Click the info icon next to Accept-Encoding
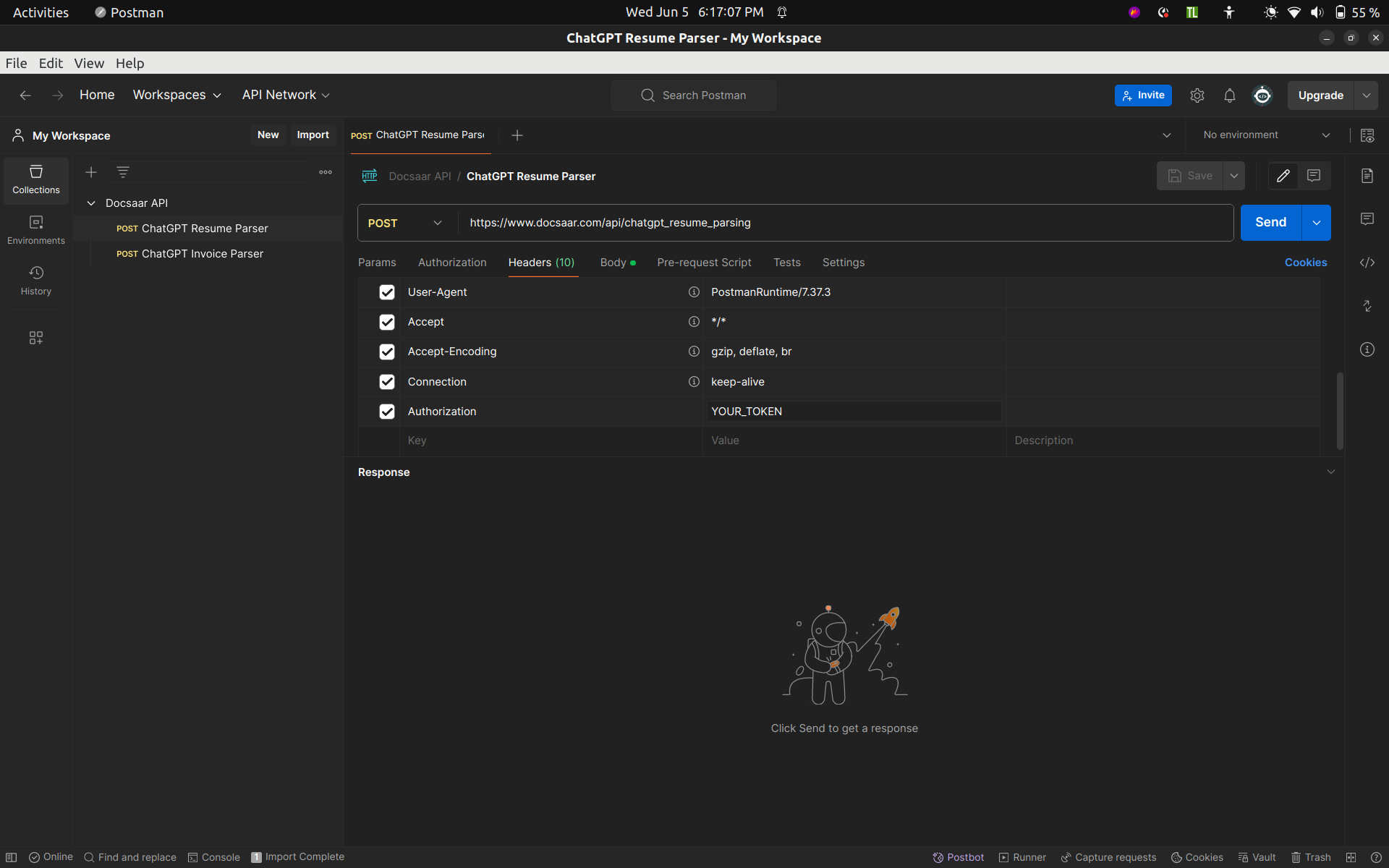 coord(694,352)
